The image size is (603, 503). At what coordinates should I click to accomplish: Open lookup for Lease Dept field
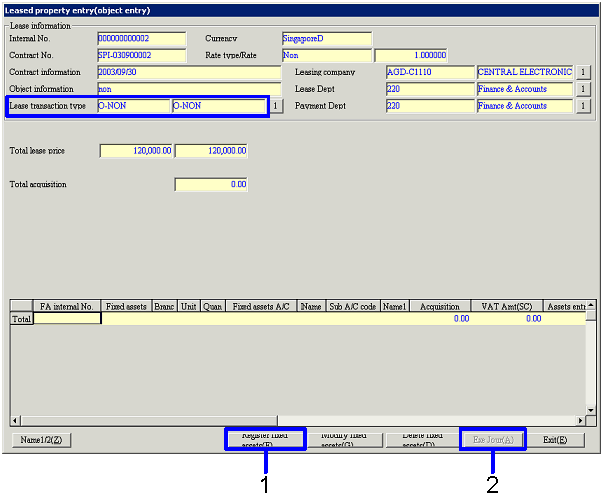584,89
